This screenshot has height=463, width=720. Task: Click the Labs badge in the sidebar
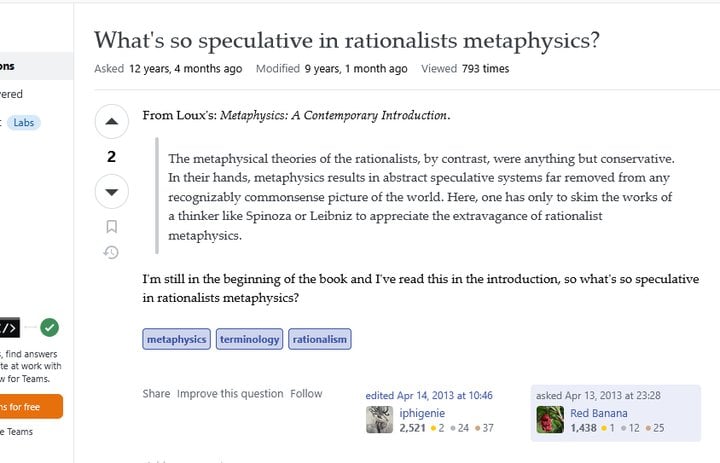(x=23, y=123)
